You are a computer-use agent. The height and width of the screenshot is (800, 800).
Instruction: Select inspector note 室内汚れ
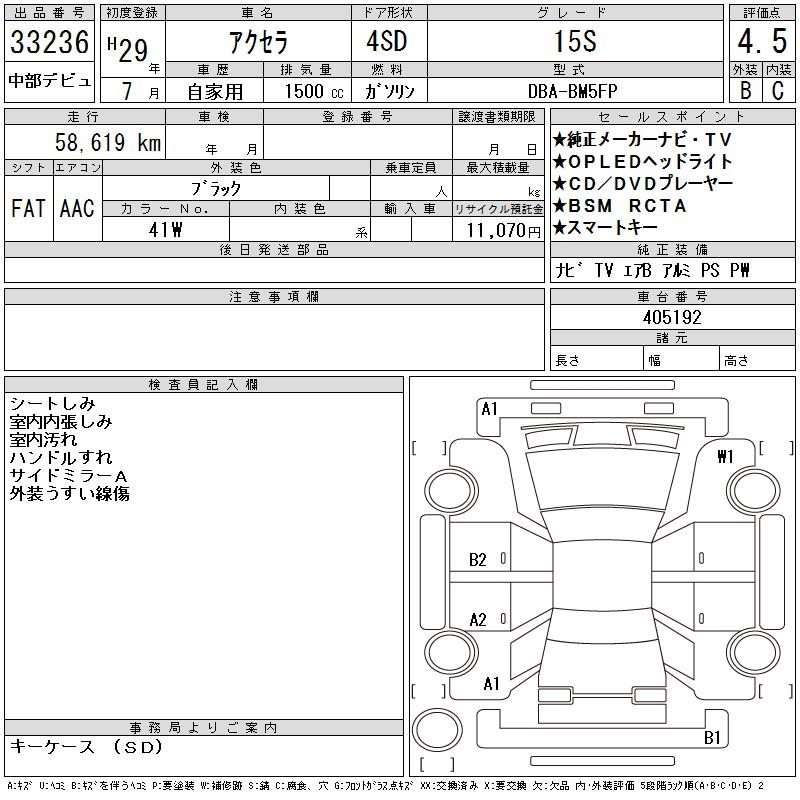point(43,439)
